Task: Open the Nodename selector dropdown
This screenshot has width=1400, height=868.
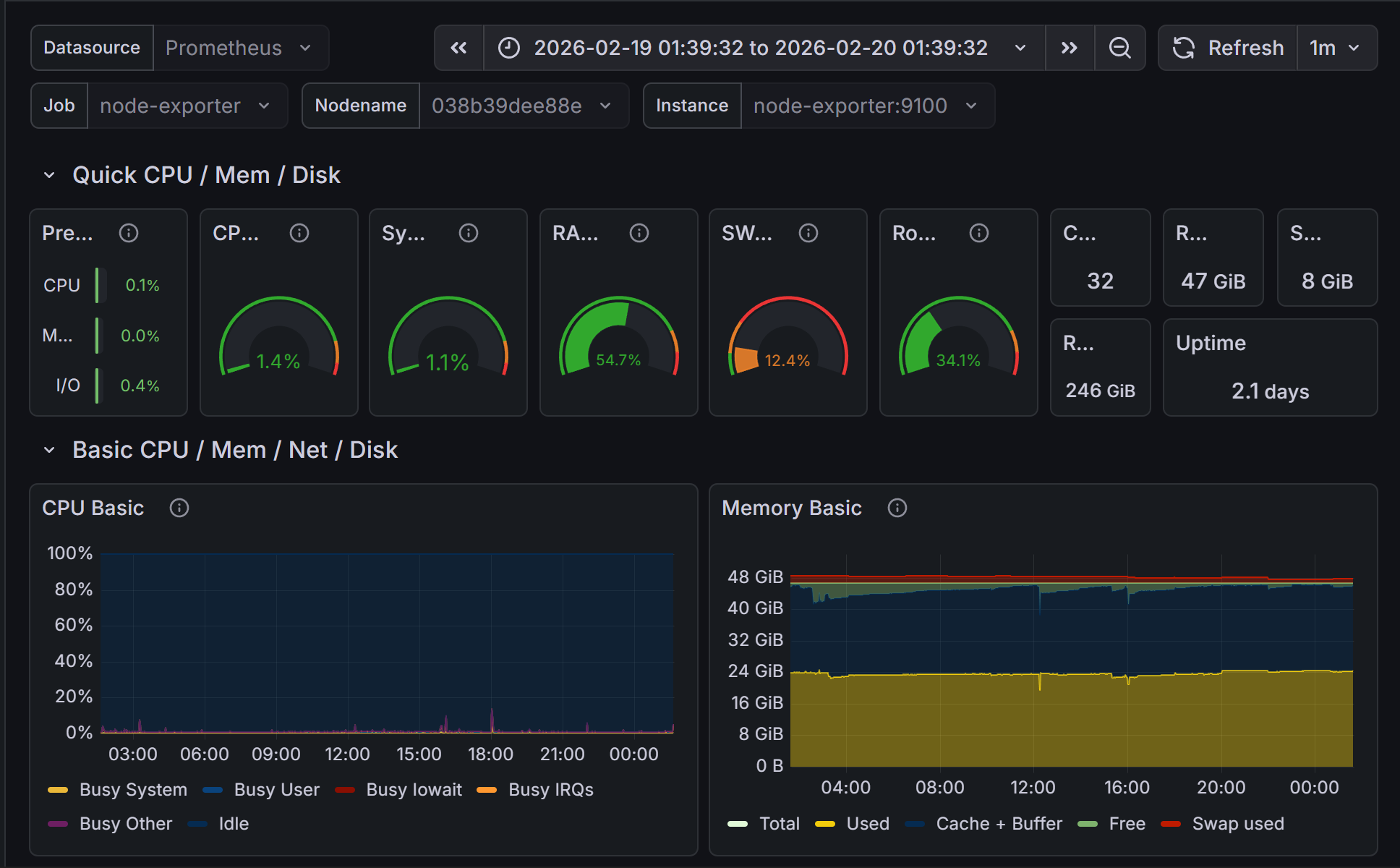Action: [524, 106]
